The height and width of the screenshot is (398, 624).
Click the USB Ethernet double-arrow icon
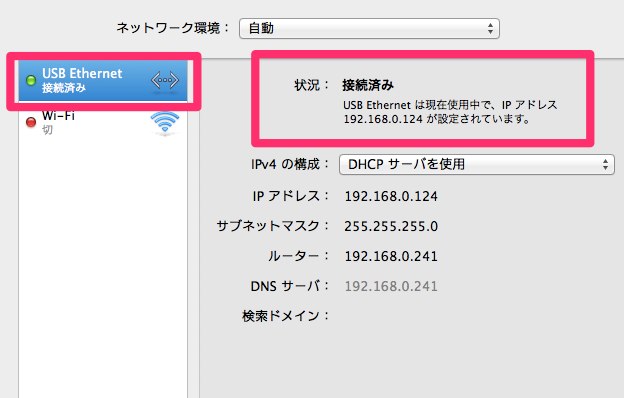[x=165, y=81]
